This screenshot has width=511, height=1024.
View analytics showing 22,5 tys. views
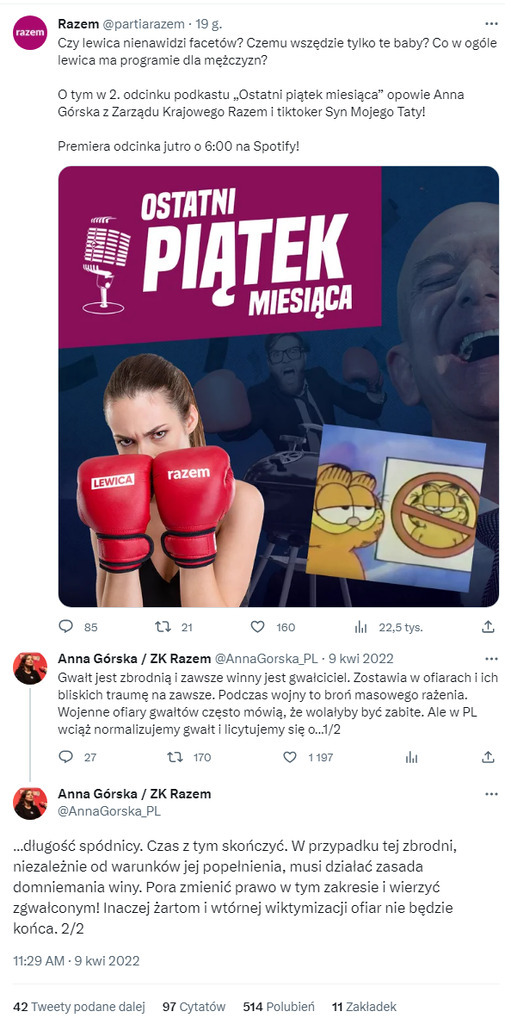point(361,627)
